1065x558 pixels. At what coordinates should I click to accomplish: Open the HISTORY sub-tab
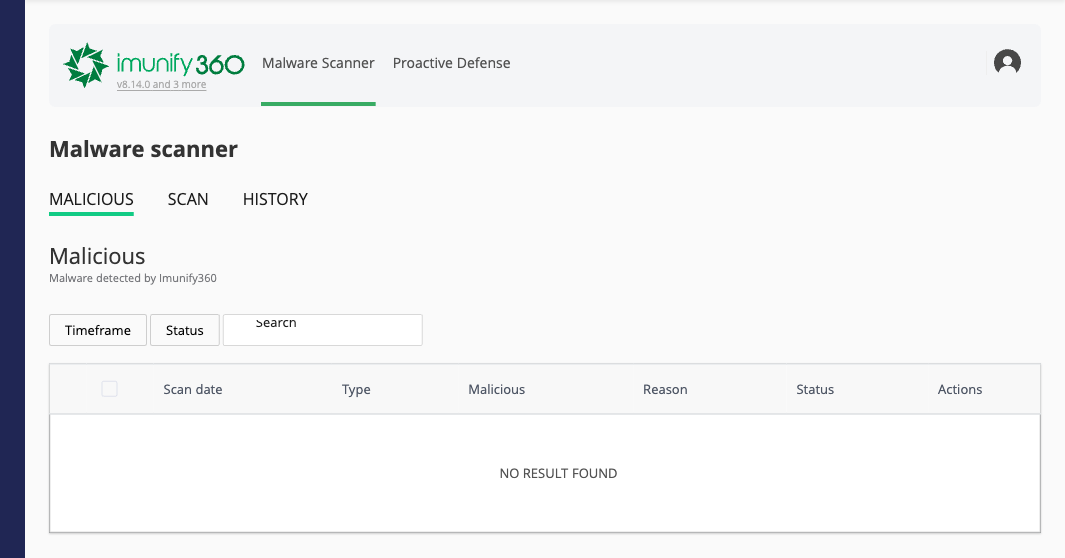pos(275,200)
